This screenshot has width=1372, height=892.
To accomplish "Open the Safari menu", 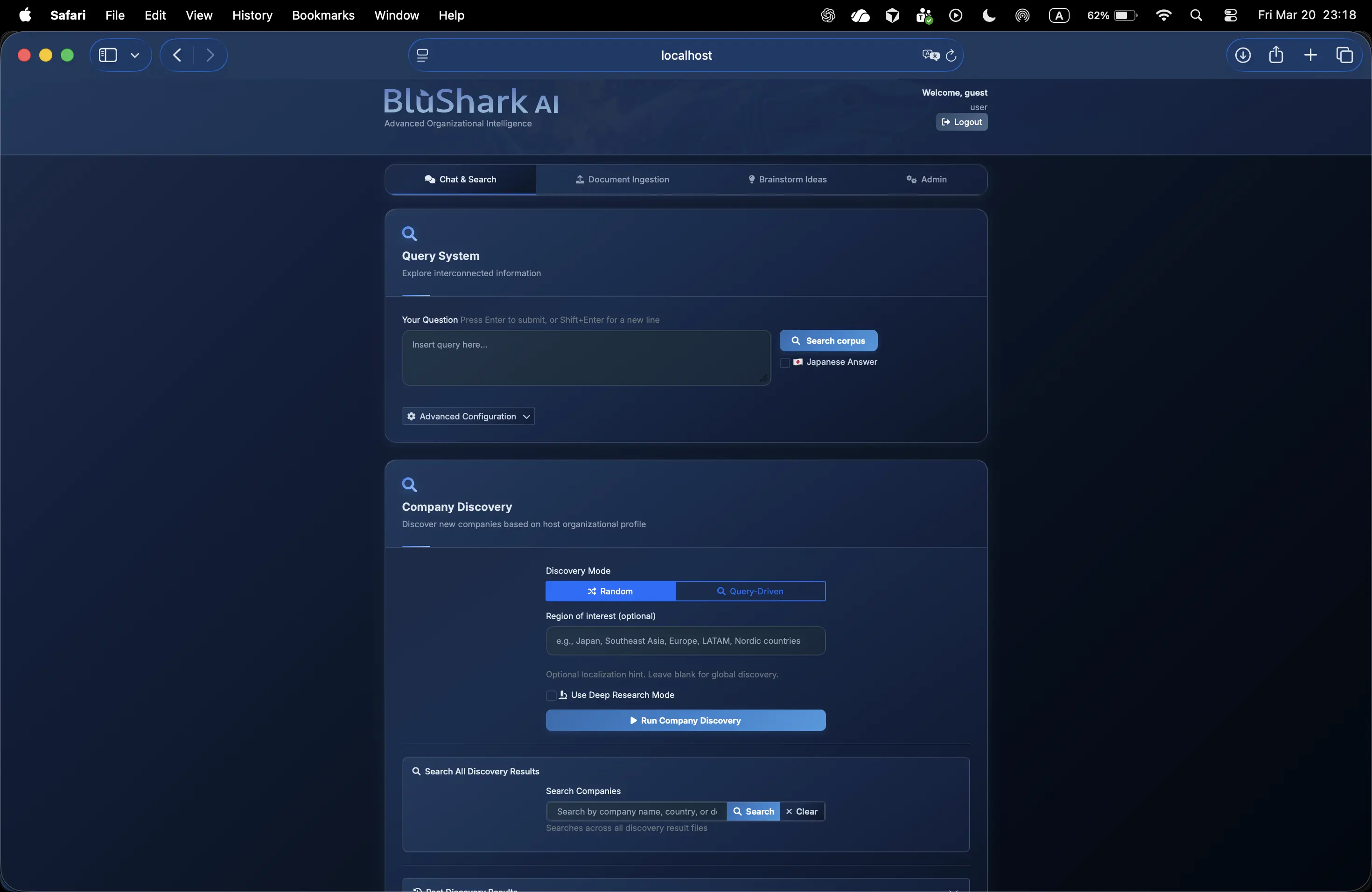I will pos(68,15).
